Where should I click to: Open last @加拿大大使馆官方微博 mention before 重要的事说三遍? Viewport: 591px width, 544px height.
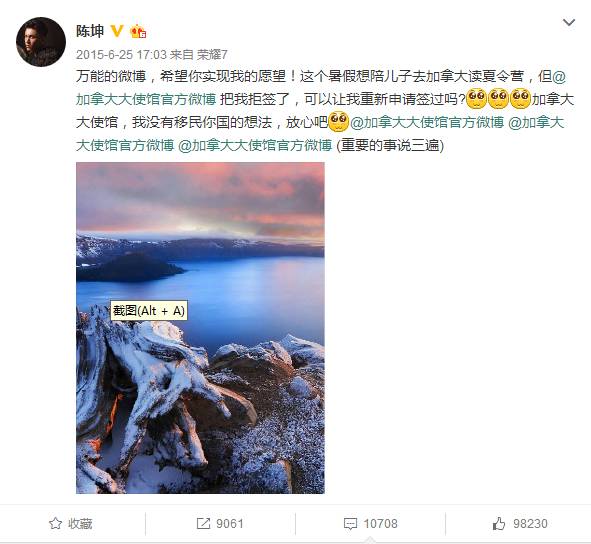click(254, 145)
